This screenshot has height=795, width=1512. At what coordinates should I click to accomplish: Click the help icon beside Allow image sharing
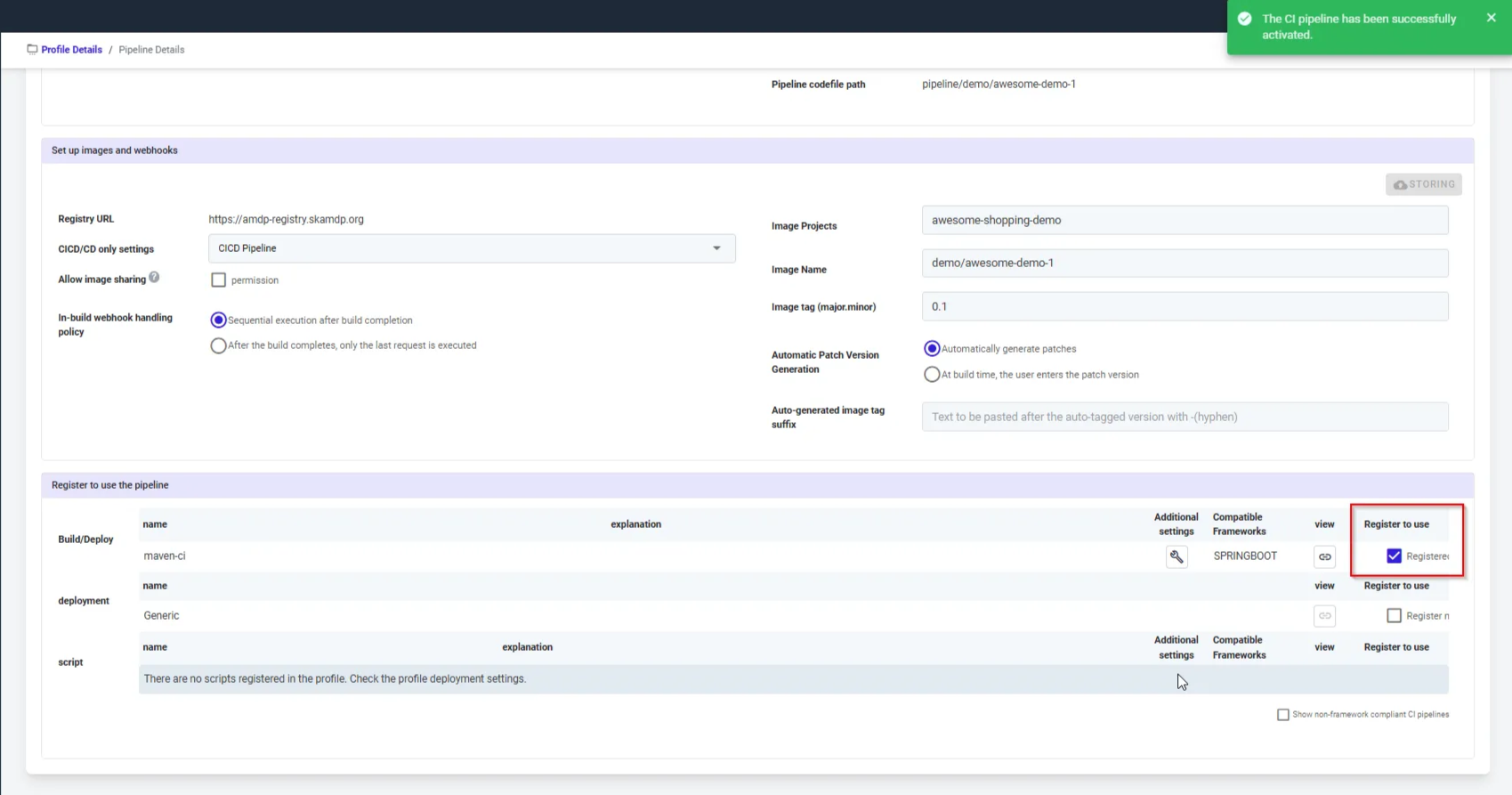pyautogui.click(x=155, y=278)
